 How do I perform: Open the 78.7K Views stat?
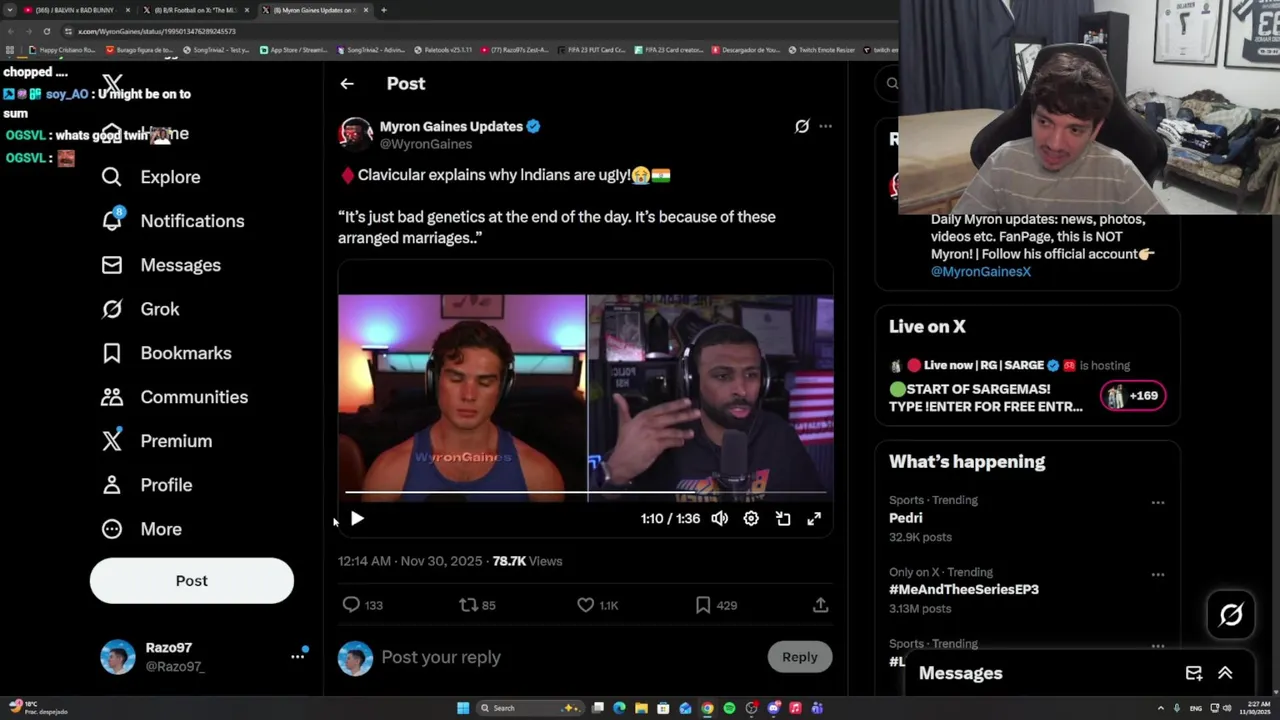pyautogui.click(x=527, y=561)
